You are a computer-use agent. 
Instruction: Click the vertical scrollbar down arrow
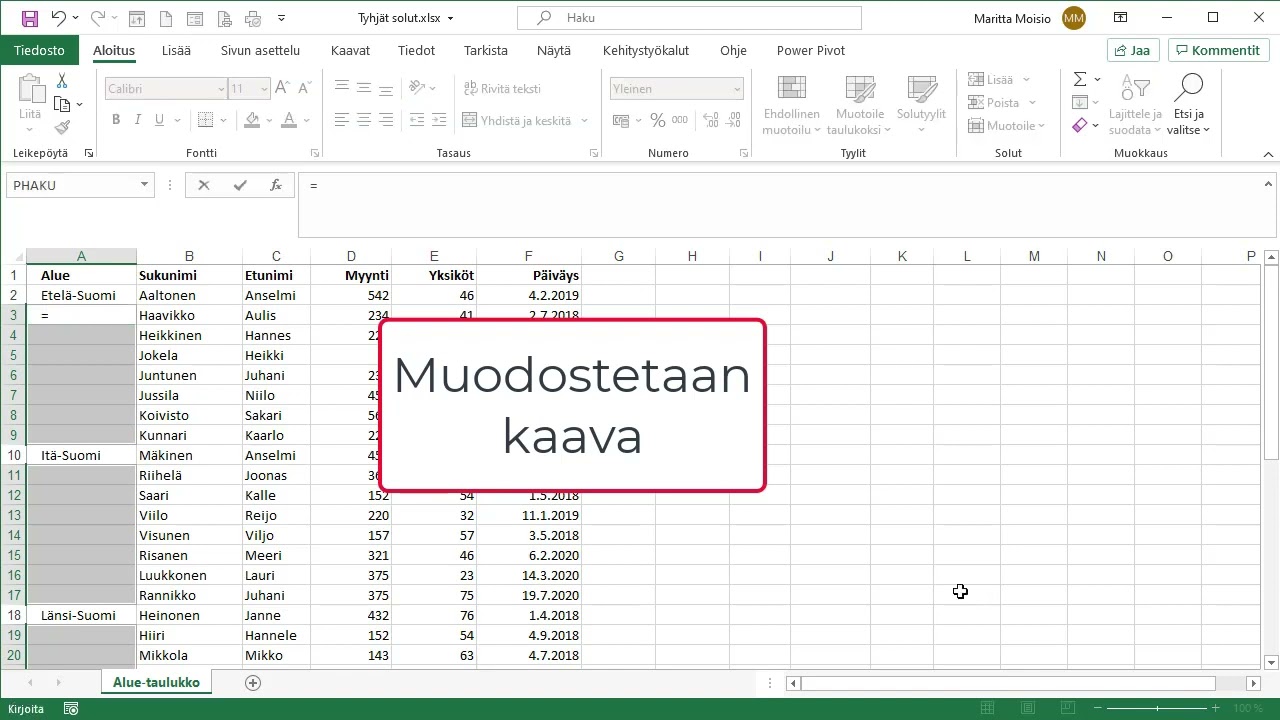pyautogui.click(x=1271, y=661)
